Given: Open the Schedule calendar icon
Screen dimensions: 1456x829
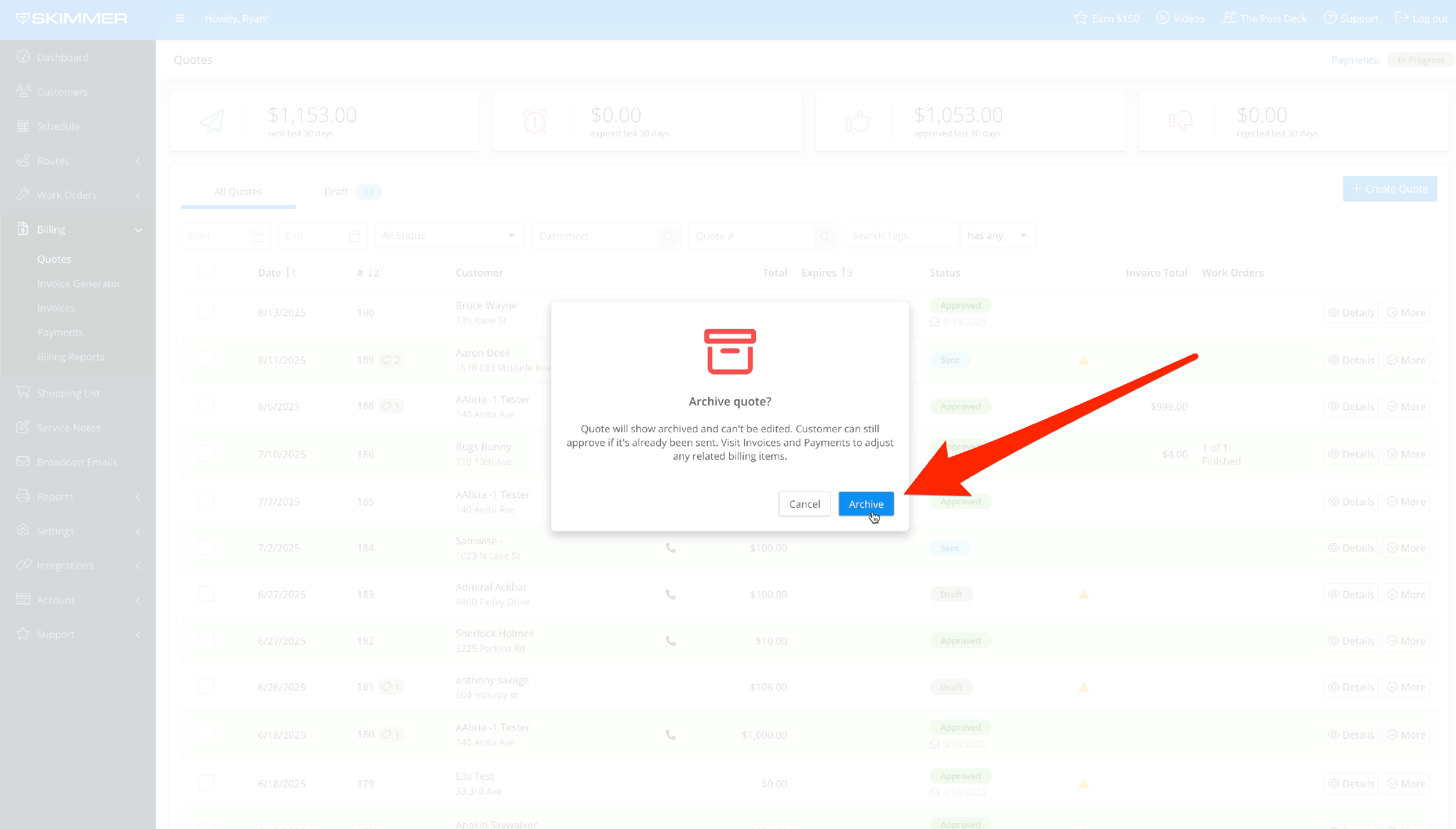Looking at the screenshot, I should (x=23, y=126).
